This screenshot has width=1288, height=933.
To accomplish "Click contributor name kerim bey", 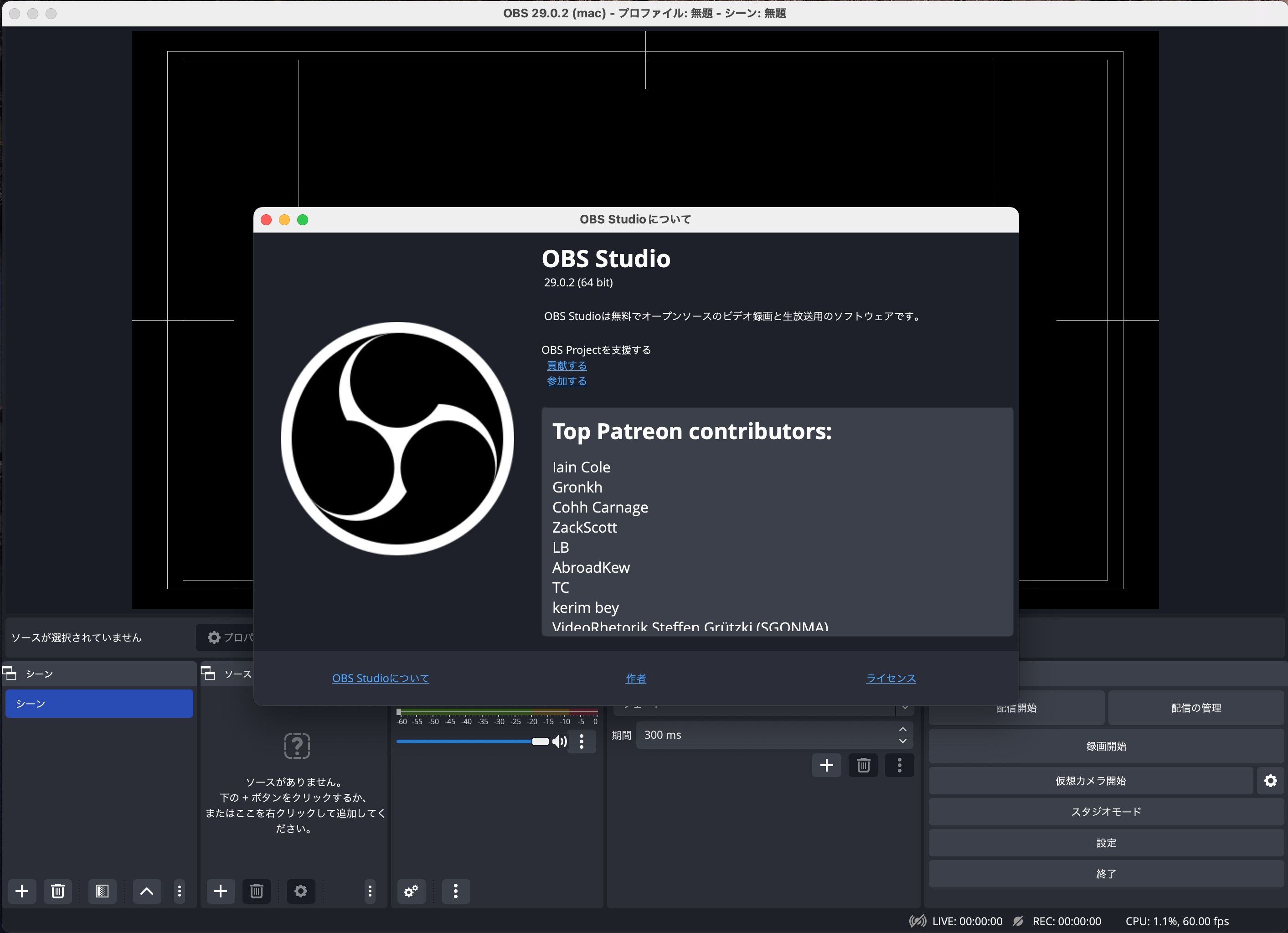I will coord(586,608).
